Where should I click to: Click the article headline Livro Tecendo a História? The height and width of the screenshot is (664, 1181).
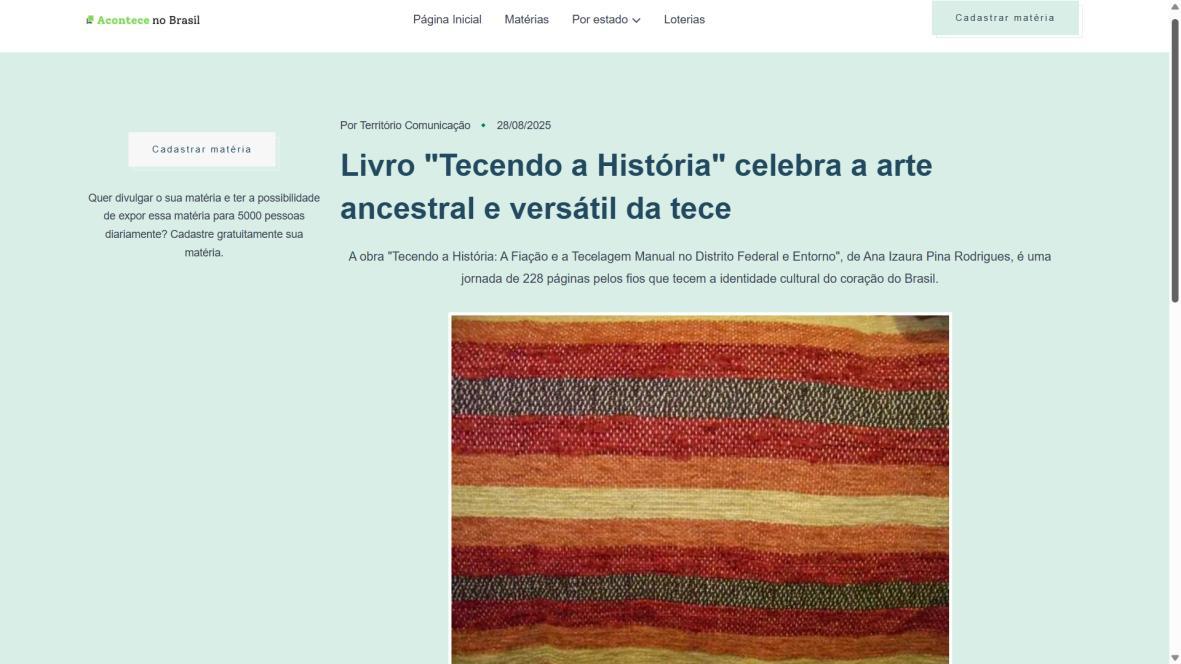coord(636,187)
